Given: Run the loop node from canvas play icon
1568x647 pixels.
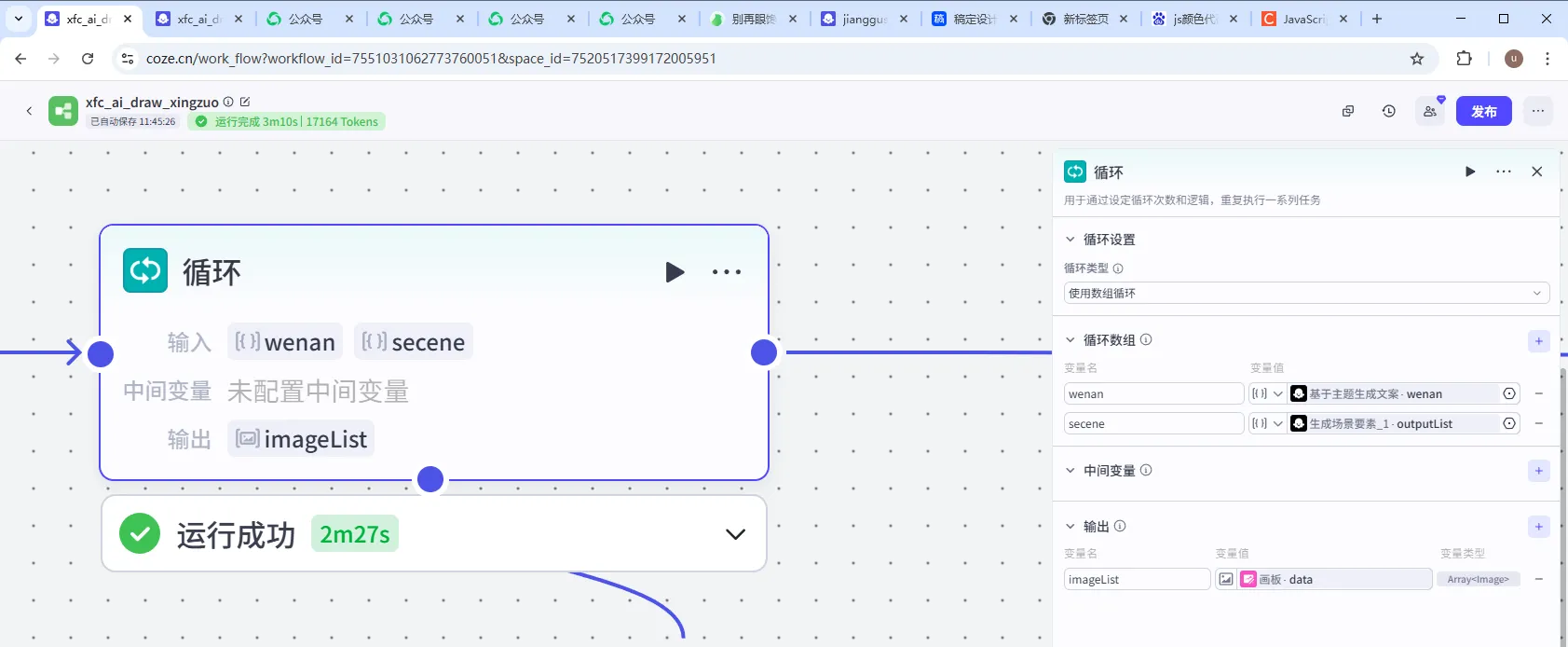Looking at the screenshot, I should coord(675,272).
